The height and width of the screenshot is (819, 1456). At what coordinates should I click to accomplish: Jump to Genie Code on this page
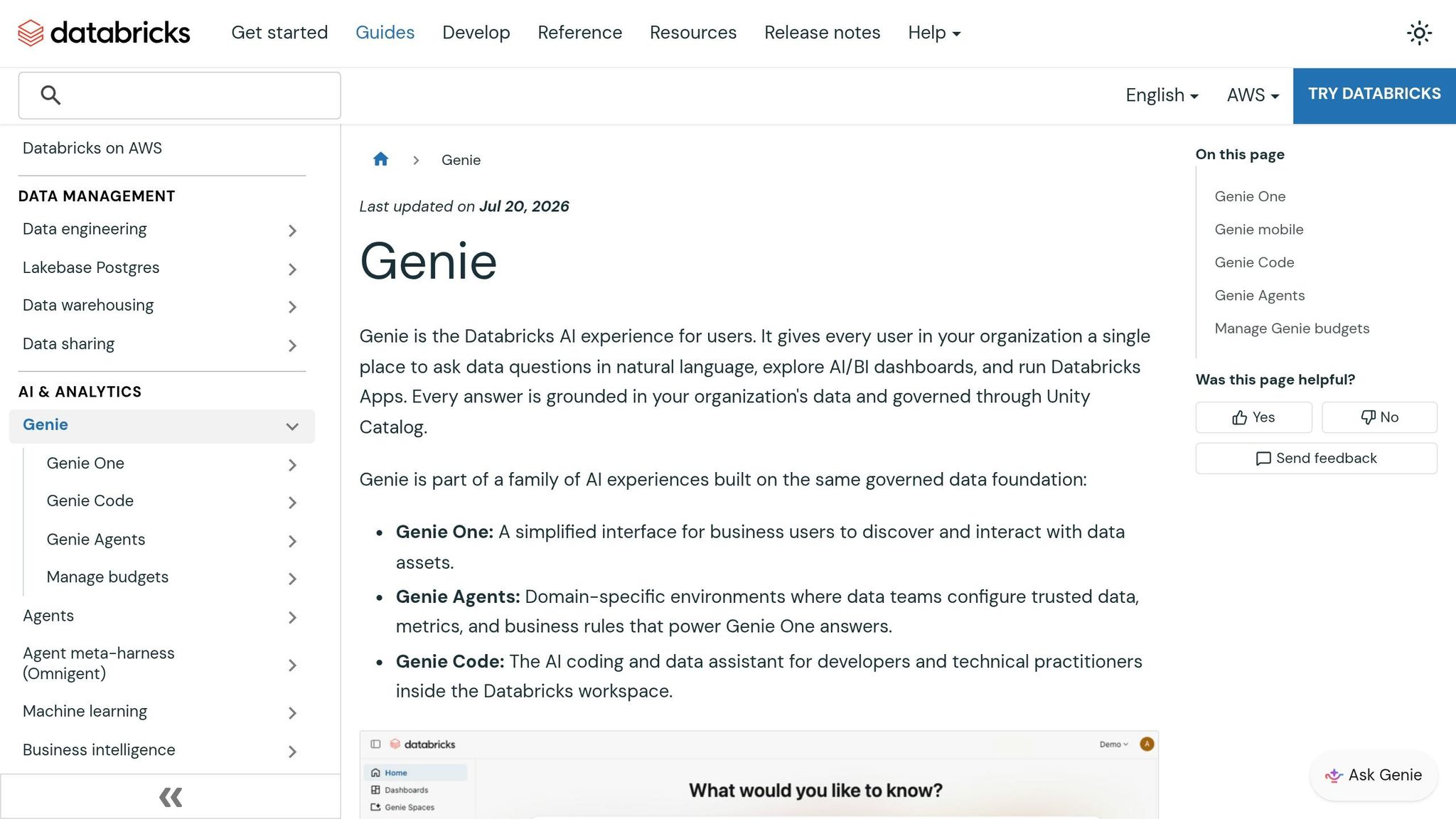click(1254, 262)
